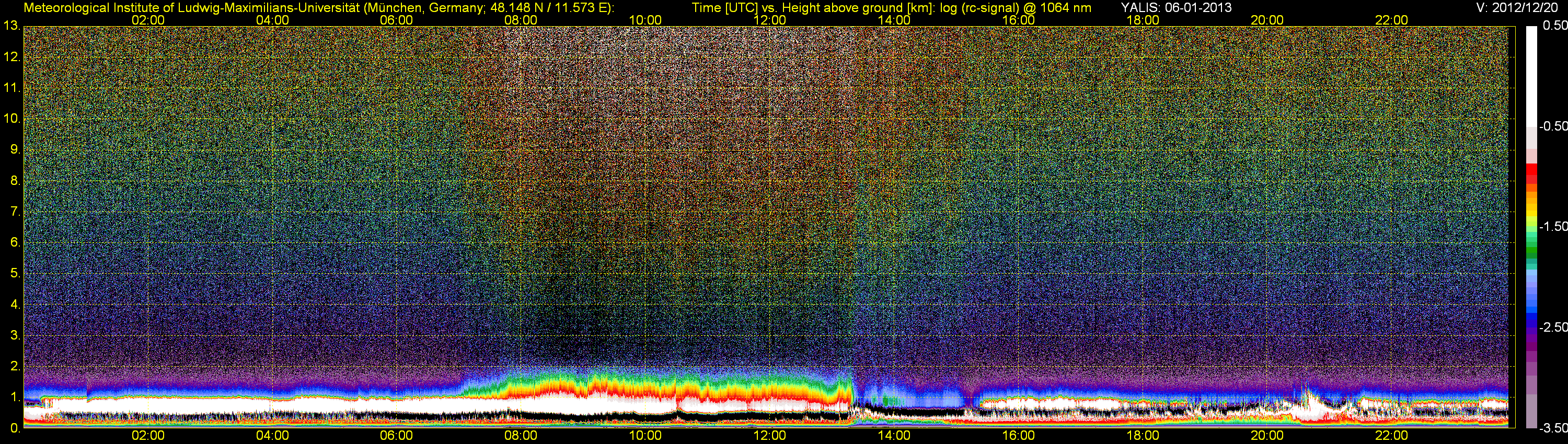Select the 12 km height axis label
The height and width of the screenshot is (444, 1568).
pos(11,57)
